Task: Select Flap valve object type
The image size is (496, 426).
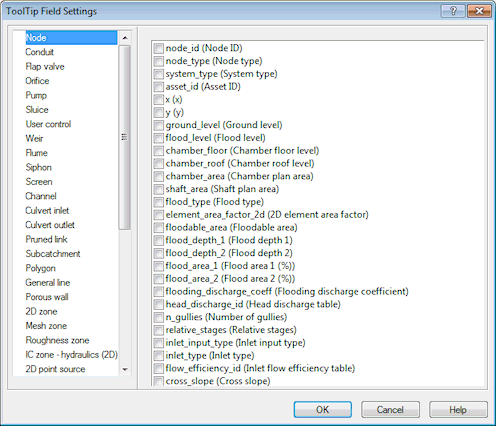Action: 45,66
